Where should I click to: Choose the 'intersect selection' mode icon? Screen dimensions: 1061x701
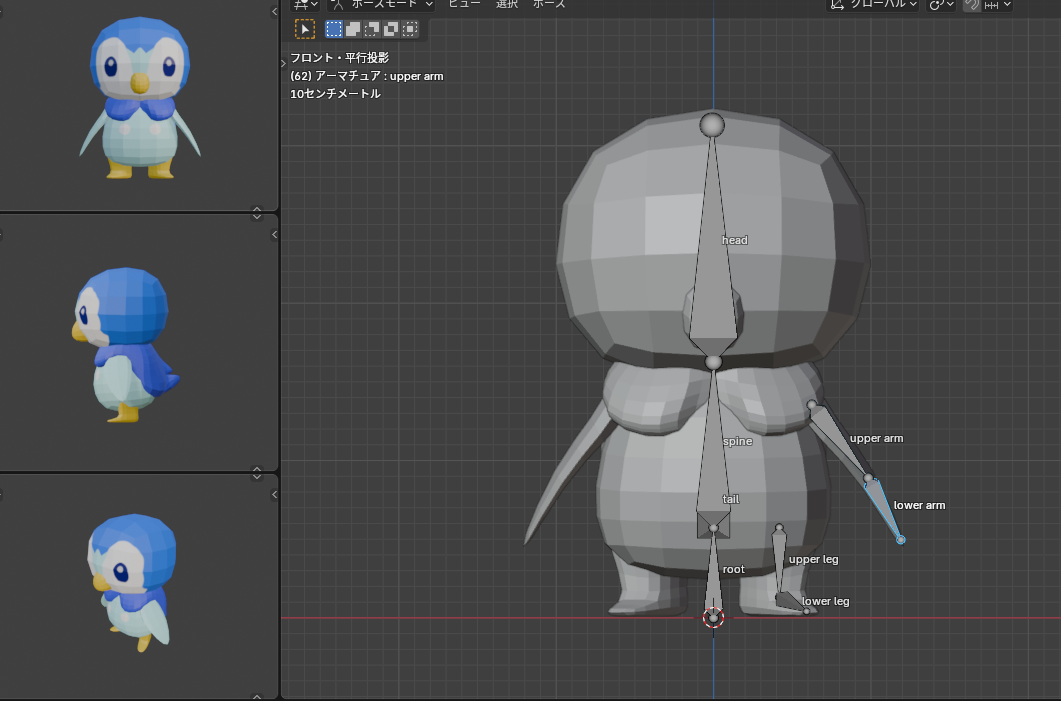(x=410, y=29)
